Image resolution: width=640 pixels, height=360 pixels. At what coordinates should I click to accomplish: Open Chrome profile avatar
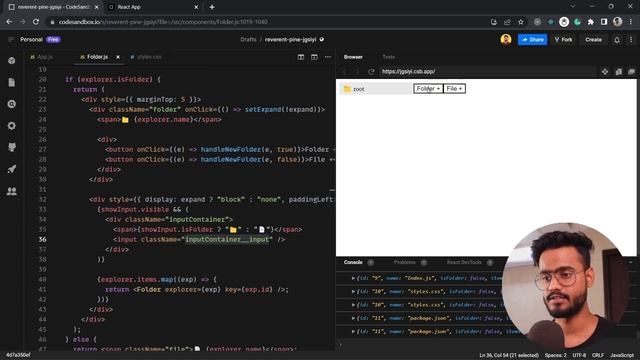(x=618, y=22)
